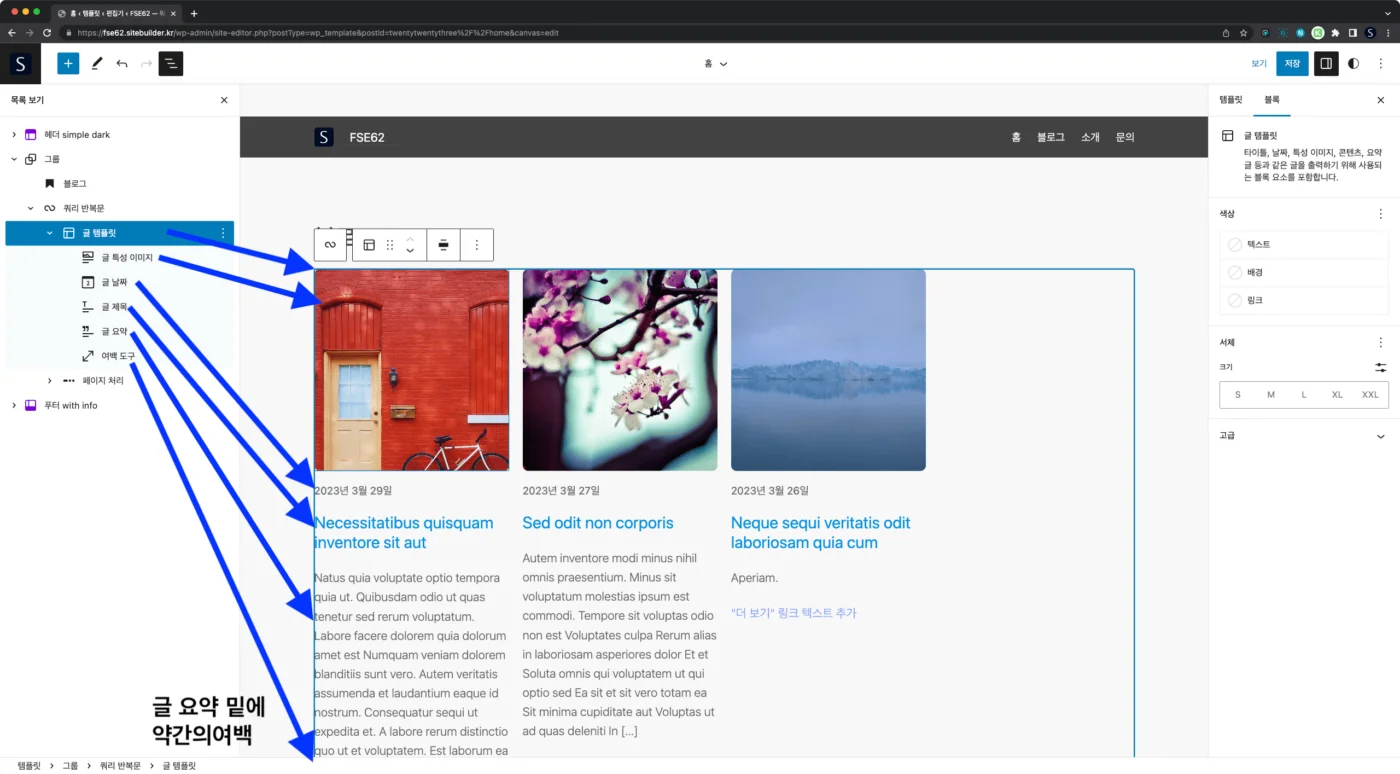
Task: Open the 배경 color swatch
Action: 1304,272
